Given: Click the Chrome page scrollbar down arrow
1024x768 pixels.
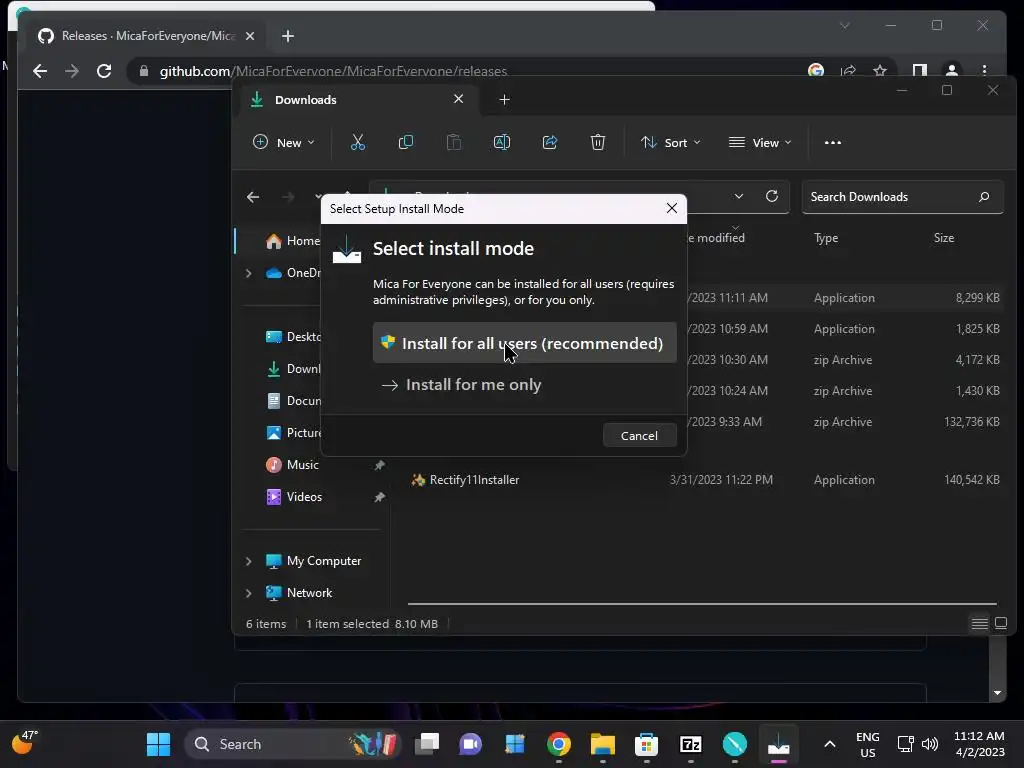Looking at the screenshot, I should (x=997, y=693).
